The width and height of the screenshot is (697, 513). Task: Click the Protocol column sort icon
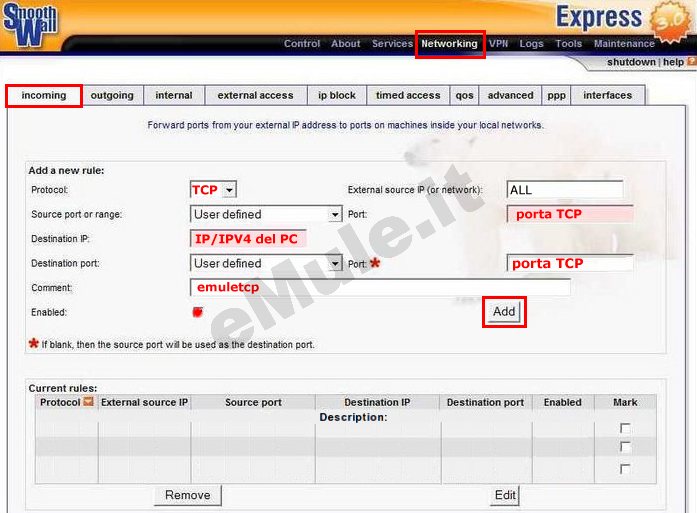[88, 402]
